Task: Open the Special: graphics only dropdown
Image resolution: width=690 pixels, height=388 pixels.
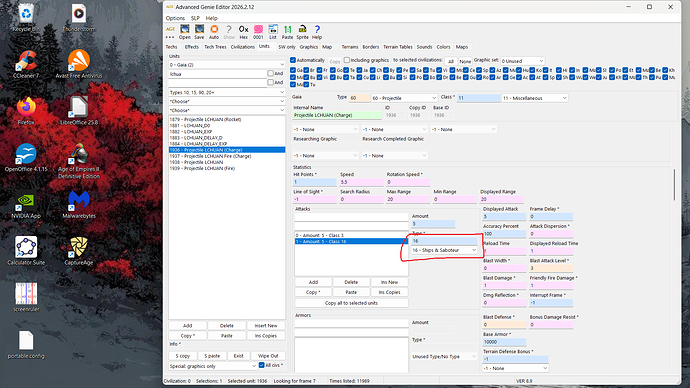Action: 213,366
